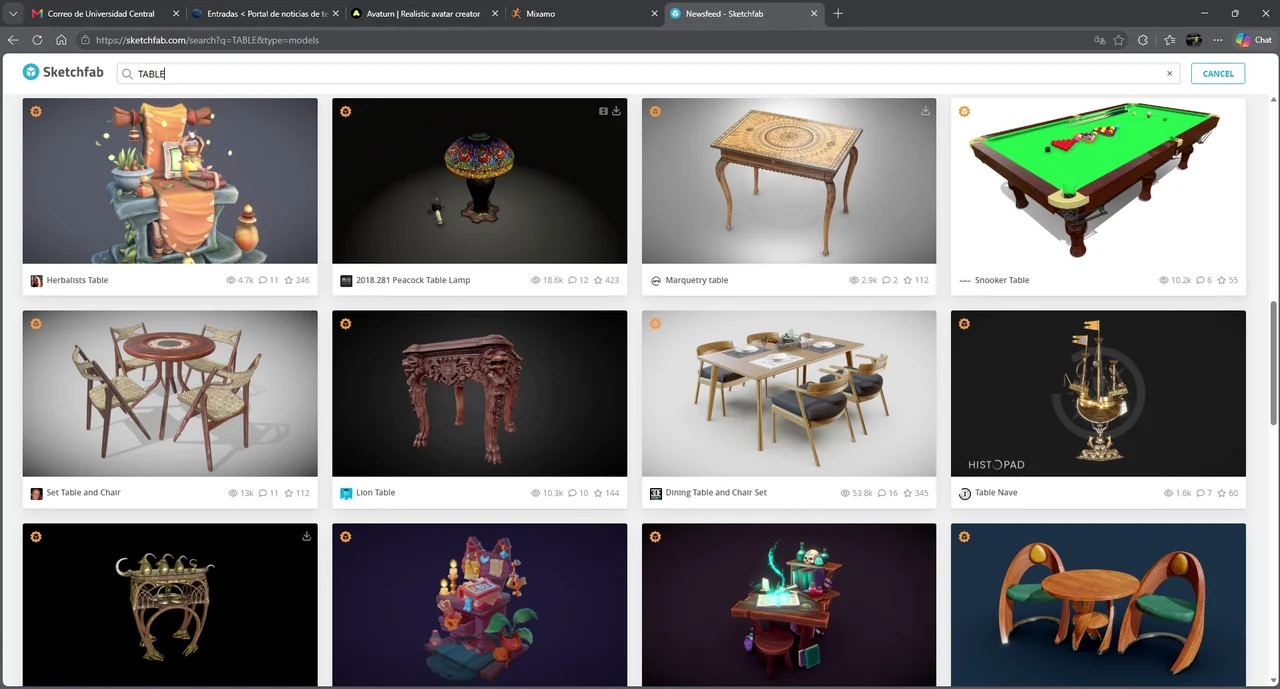Screen dimensions: 1280x689
Task: Switch to the Mixamo tab
Action: (585, 14)
